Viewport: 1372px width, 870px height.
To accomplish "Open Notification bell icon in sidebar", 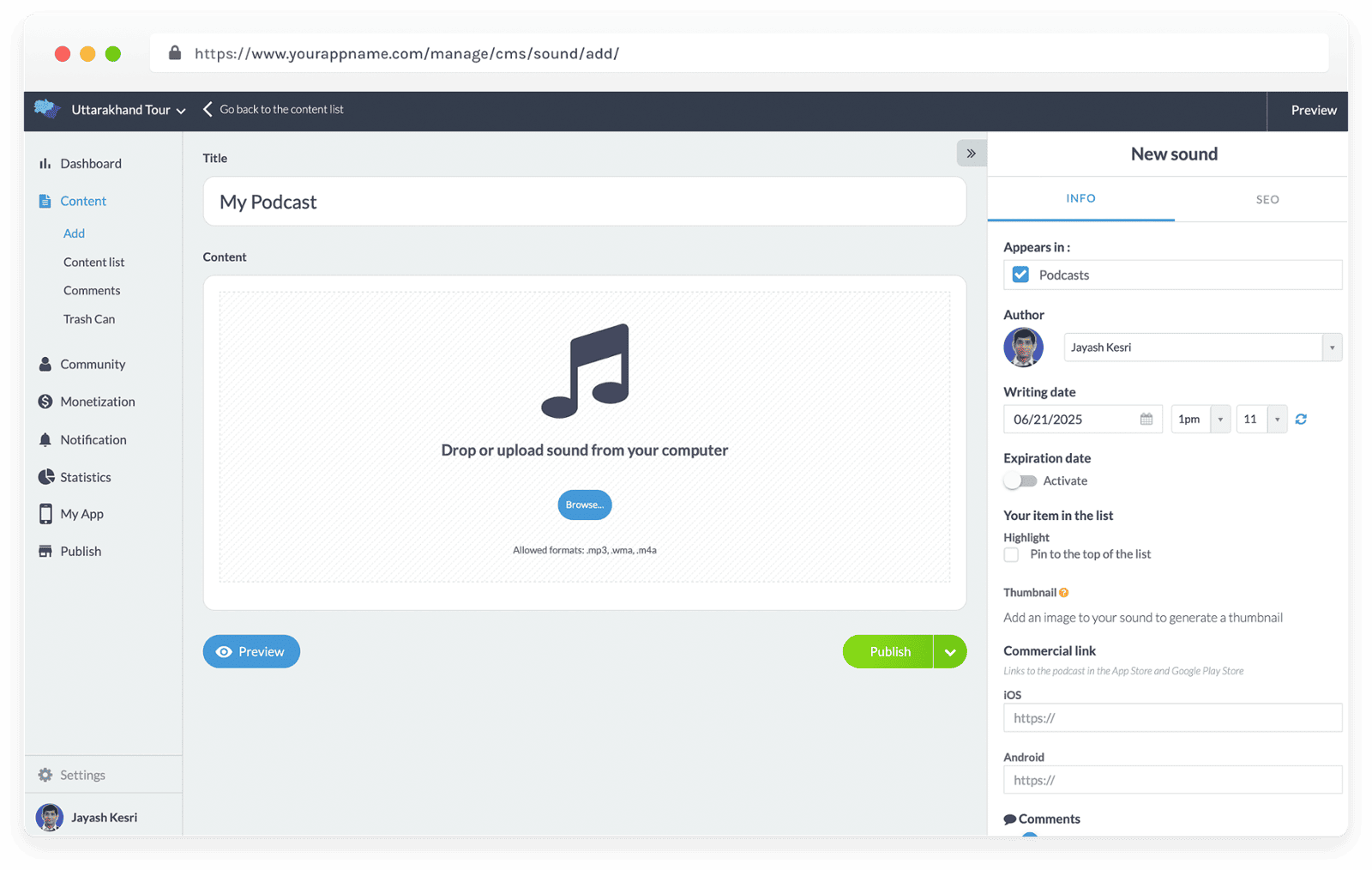I will (x=45, y=440).
